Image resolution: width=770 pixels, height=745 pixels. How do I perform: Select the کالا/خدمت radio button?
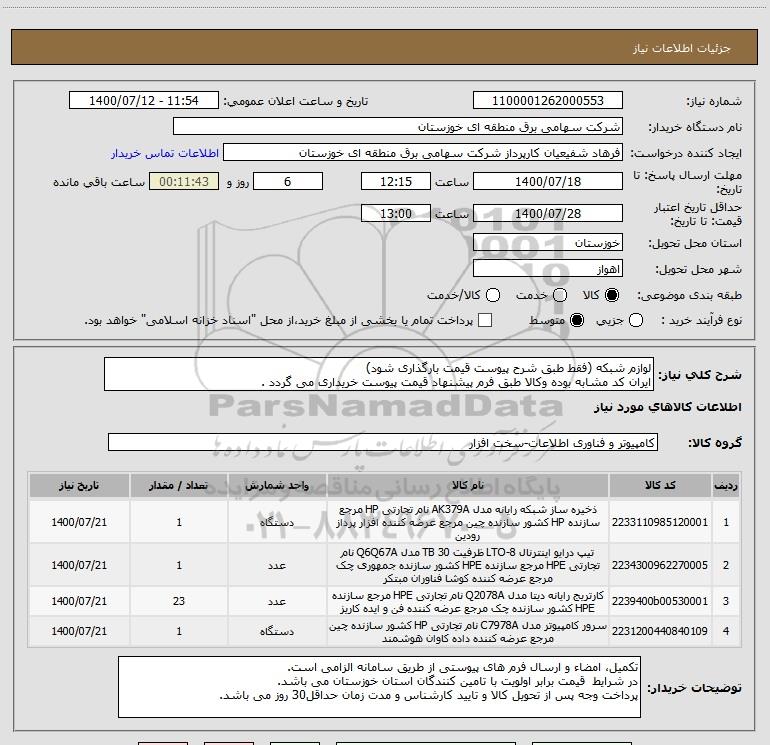tap(493, 295)
